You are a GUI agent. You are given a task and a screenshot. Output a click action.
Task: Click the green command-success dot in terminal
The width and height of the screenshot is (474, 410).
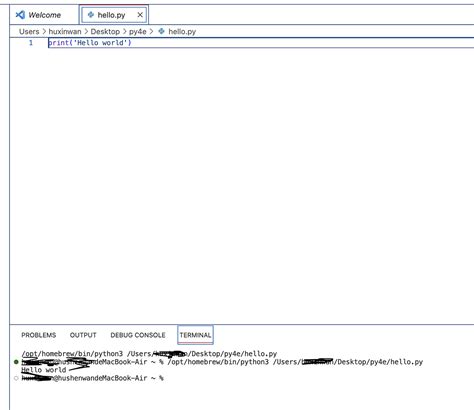(16, 362)
